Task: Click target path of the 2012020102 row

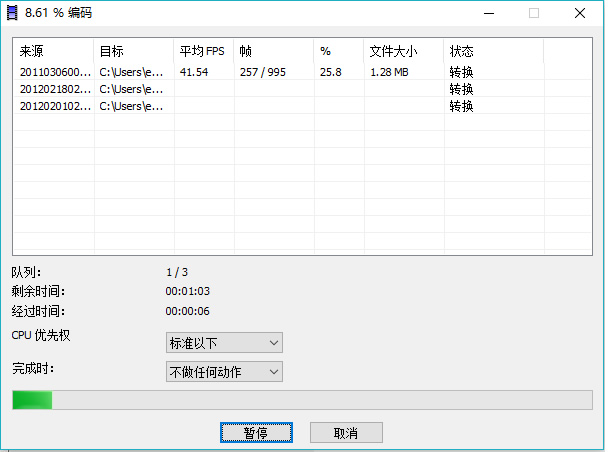Action: click(x=131, y=106)
